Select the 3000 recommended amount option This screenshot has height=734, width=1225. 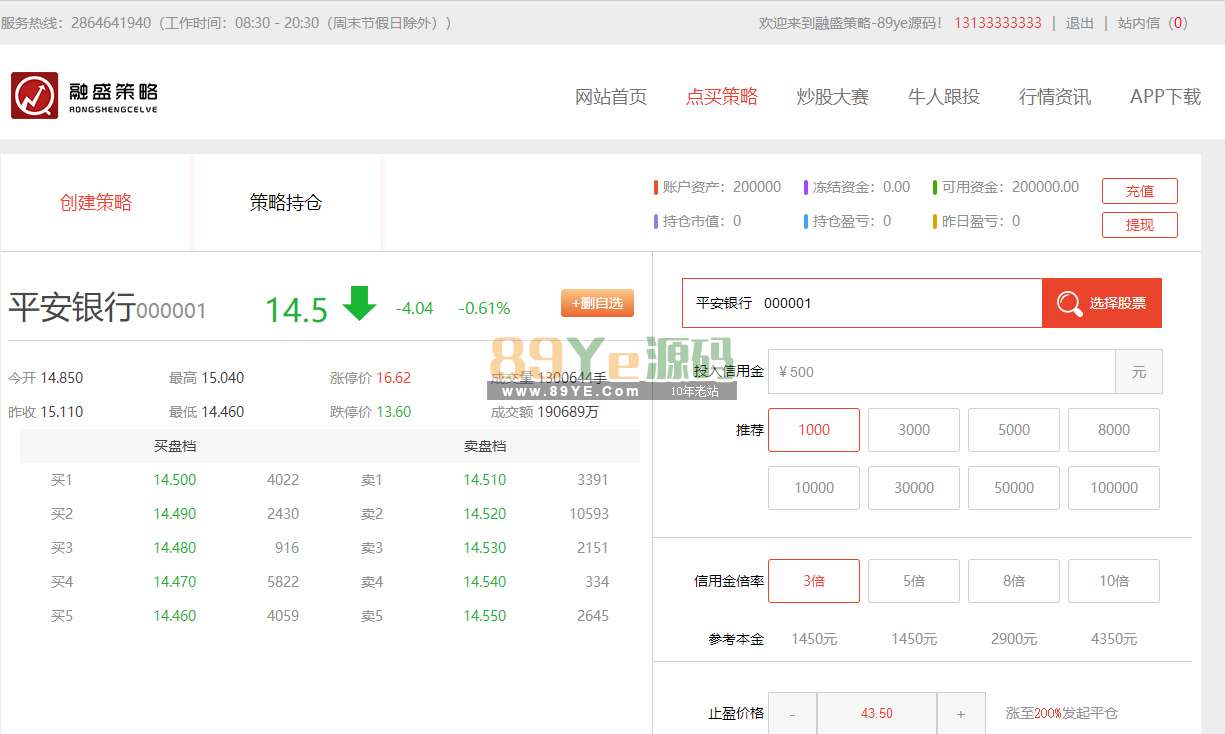[914, 430]
